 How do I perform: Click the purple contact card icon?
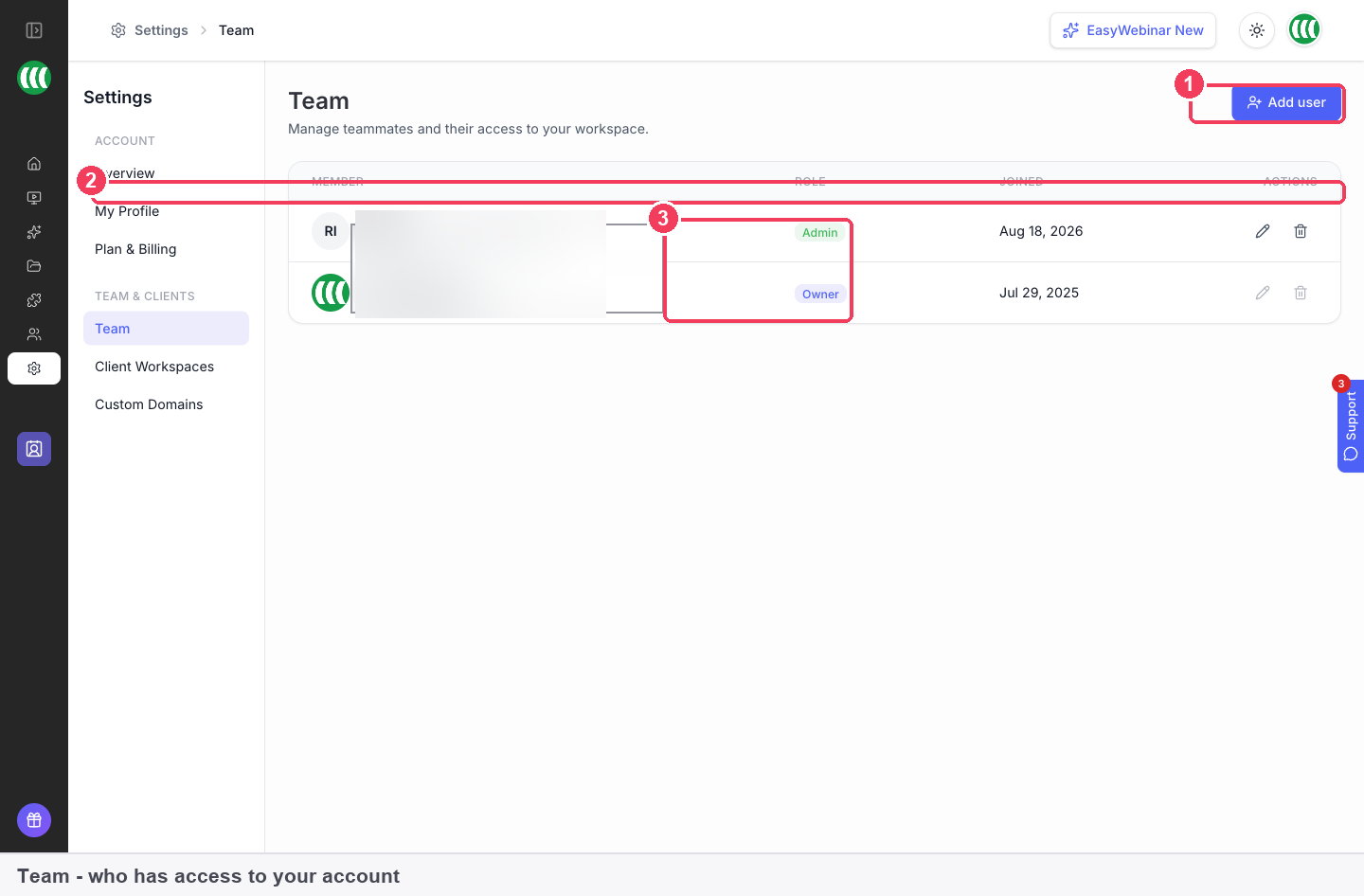pos(34,449)
